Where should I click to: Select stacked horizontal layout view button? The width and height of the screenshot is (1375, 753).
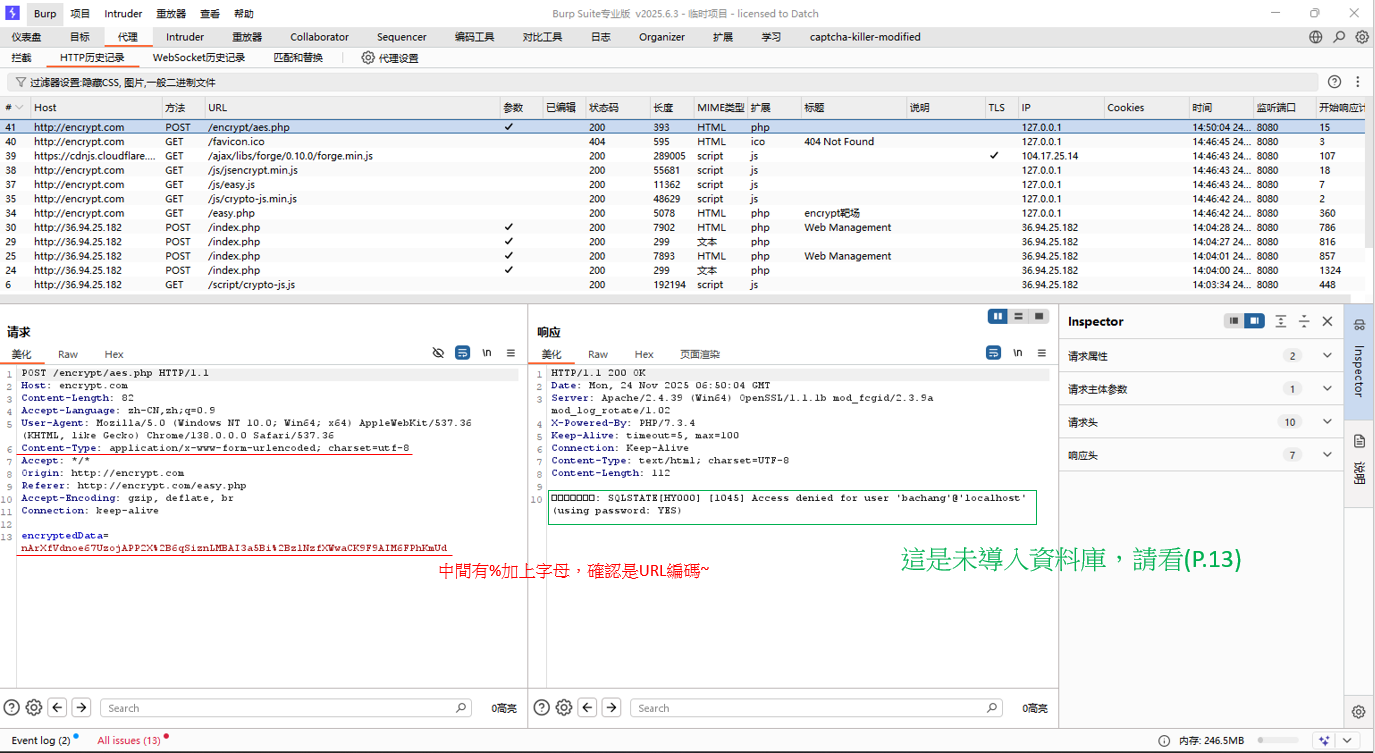[1018, 316]
